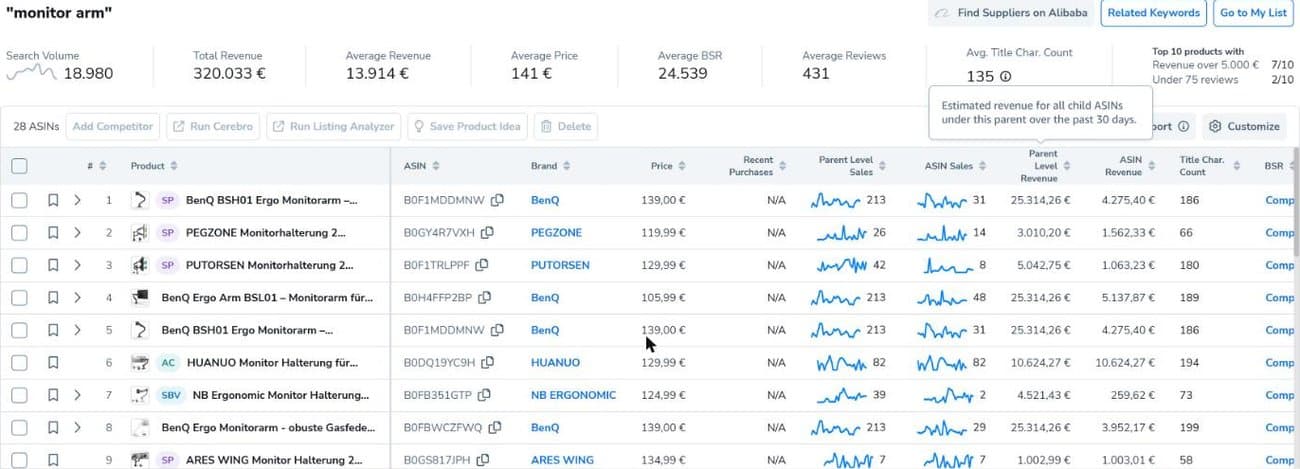Bookmark the NB Ergonomic Monitor Halterung row
Viewport: 1300px width, 469px height.
pos(53,395)
